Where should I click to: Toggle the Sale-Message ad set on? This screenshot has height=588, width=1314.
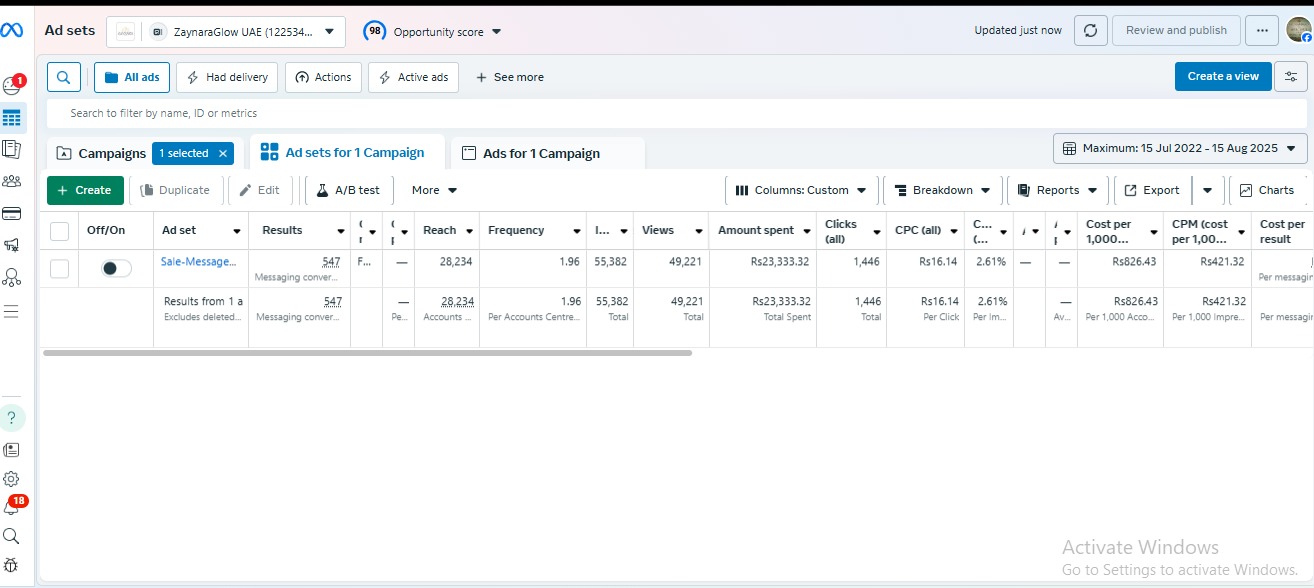pos(116,268)
